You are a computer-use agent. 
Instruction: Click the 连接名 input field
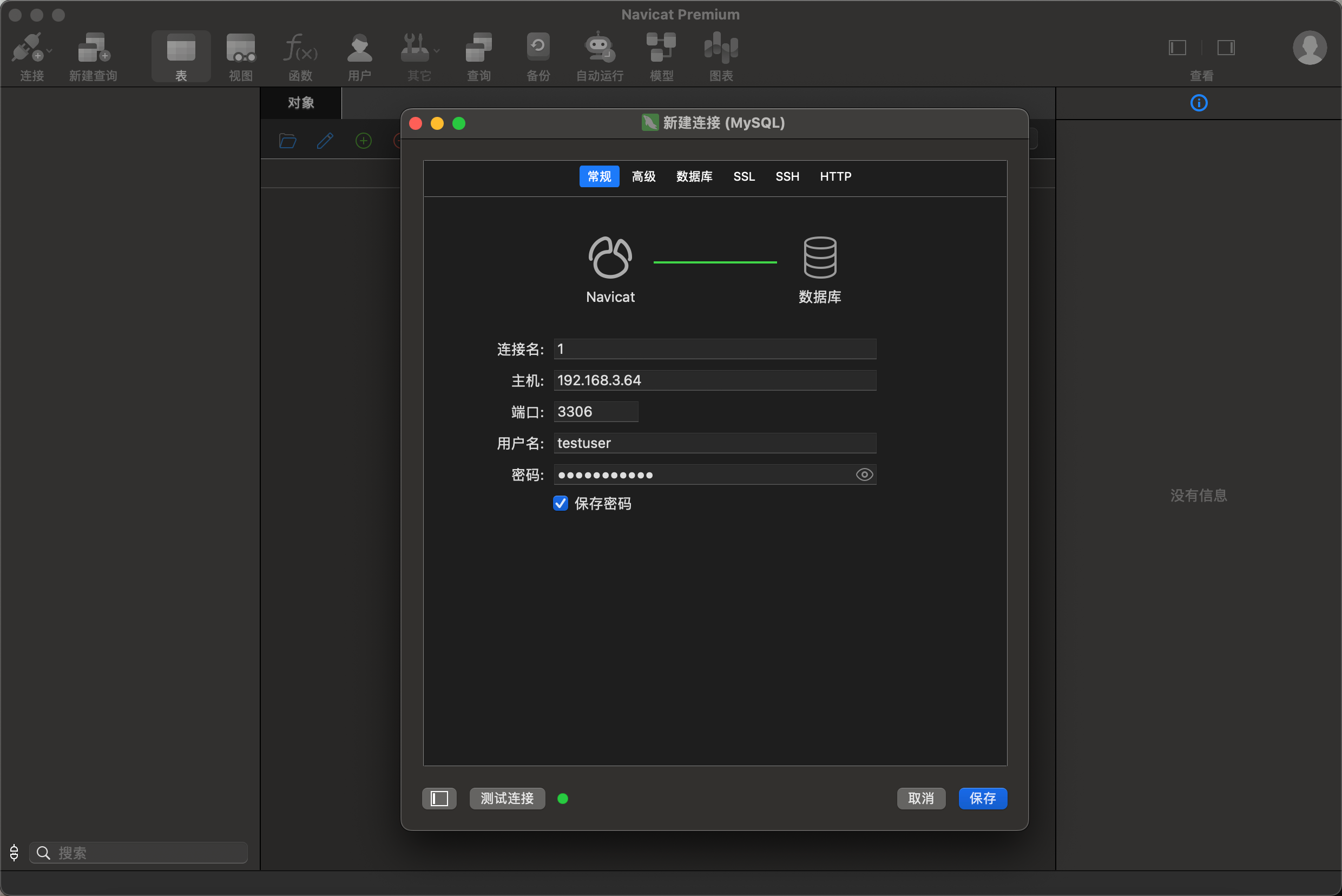(714, 348)
